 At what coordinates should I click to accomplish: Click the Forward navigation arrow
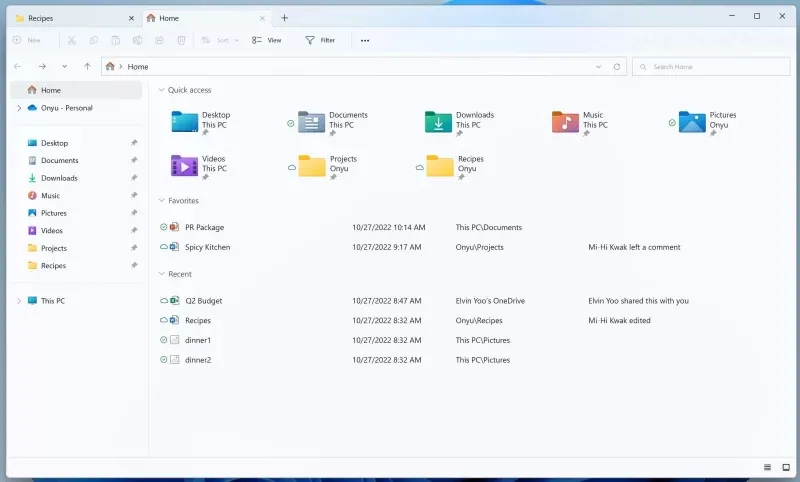pos(41,67)
